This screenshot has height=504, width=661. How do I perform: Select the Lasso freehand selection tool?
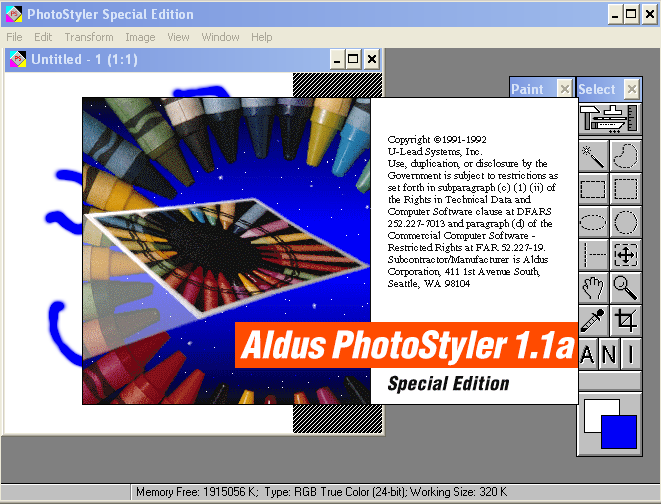[x=626, y=156]
